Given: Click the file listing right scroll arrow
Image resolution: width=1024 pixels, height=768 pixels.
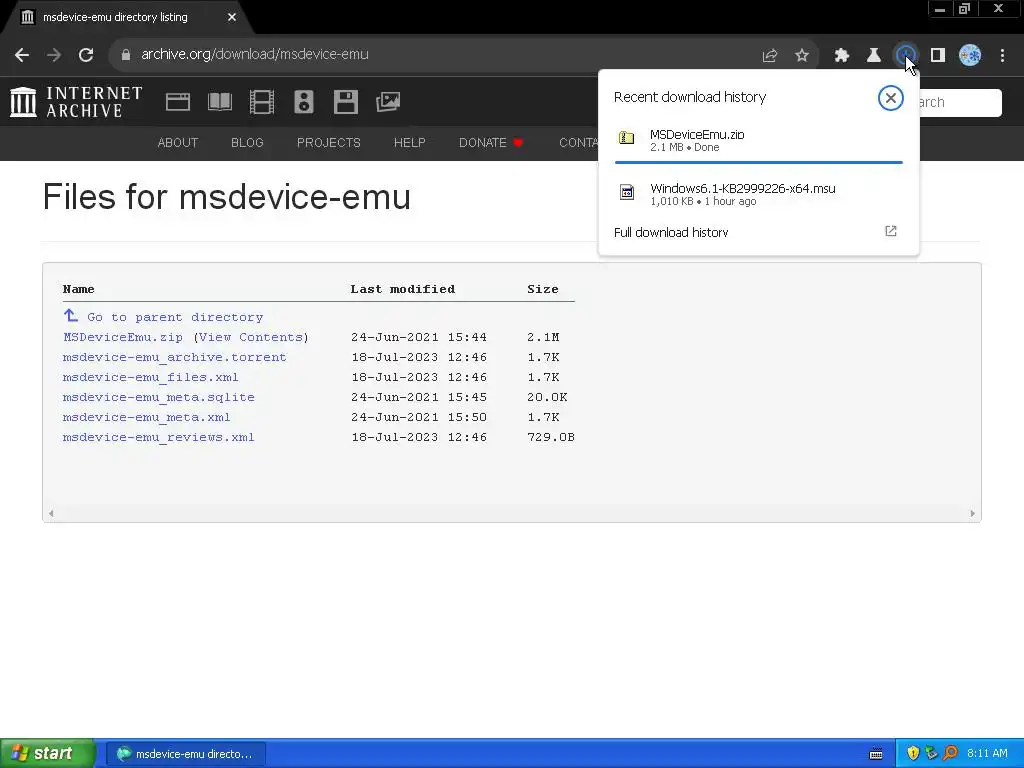Looking at the screenshot, I should tap(972, 513).
